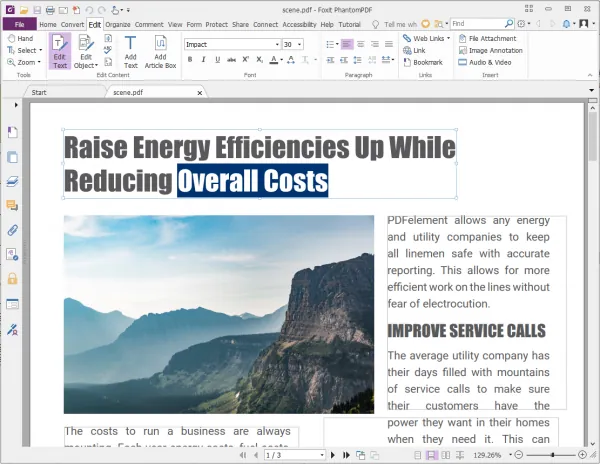Image resolution: width=600 pixels, height=464 pixels.
Task: Print the document with the printer icon
Action: coord(50,10)
